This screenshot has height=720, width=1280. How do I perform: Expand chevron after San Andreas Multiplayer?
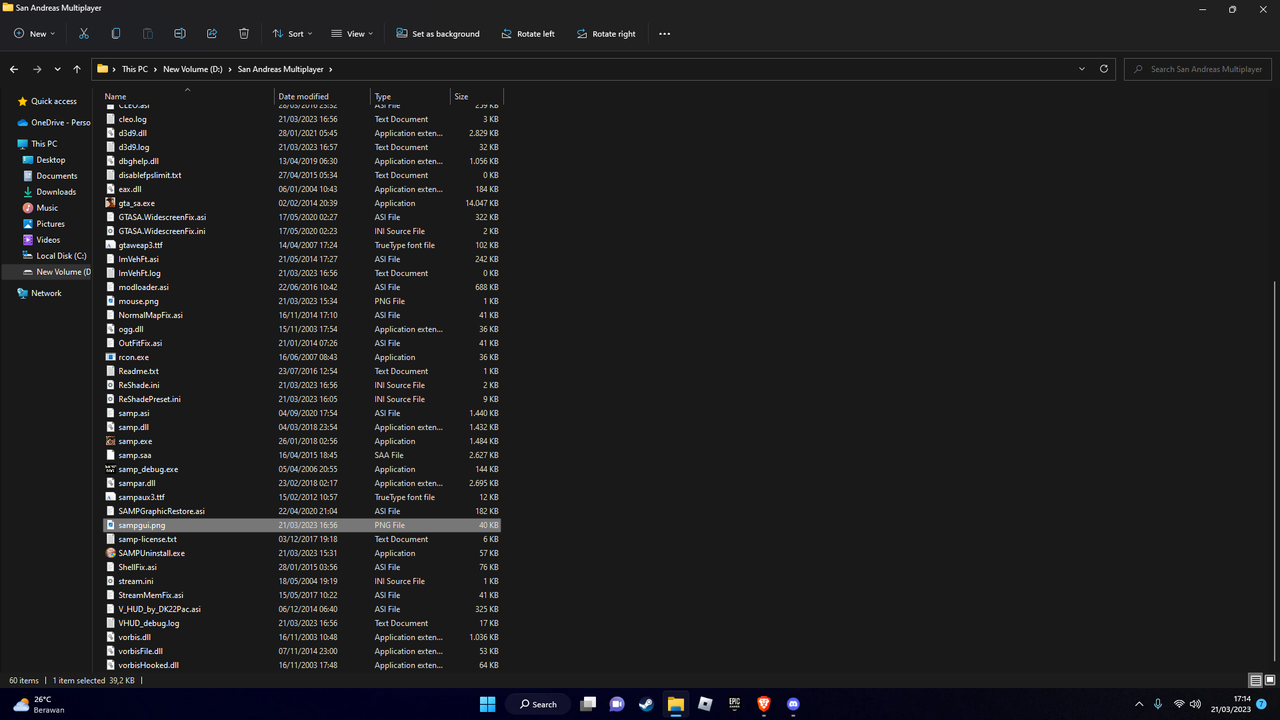331,69
